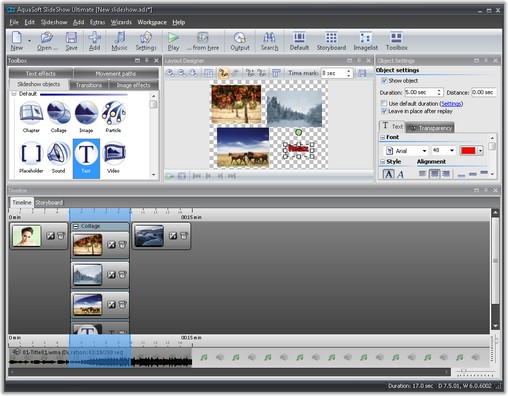The image size is (508, 396).
Task: Open the font color dropdown arrow
Action: coord(480,151)
